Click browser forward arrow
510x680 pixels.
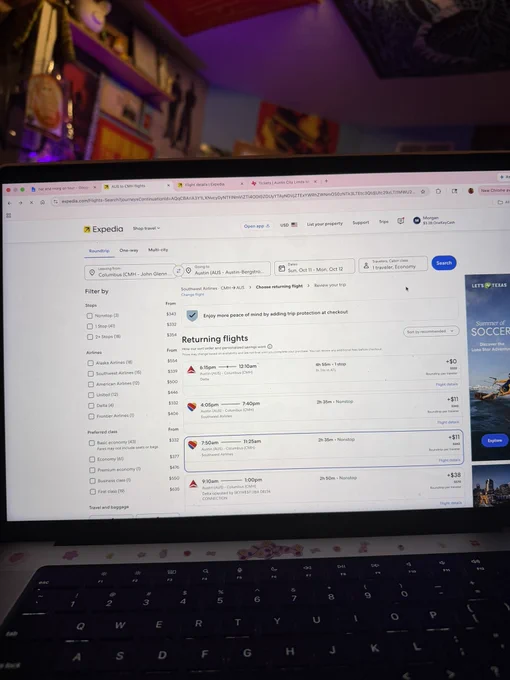[20, 203]
